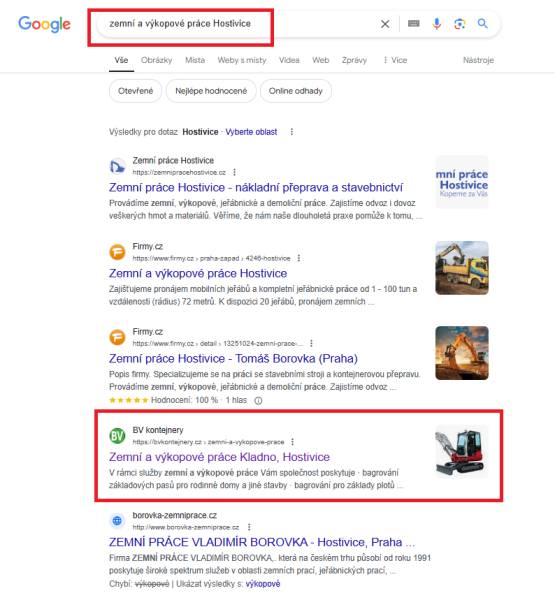Image resolution: width=555 pixels, height=600 pixels.
Task: Clear the search query with X icon
Action: (x=385, y=24)
